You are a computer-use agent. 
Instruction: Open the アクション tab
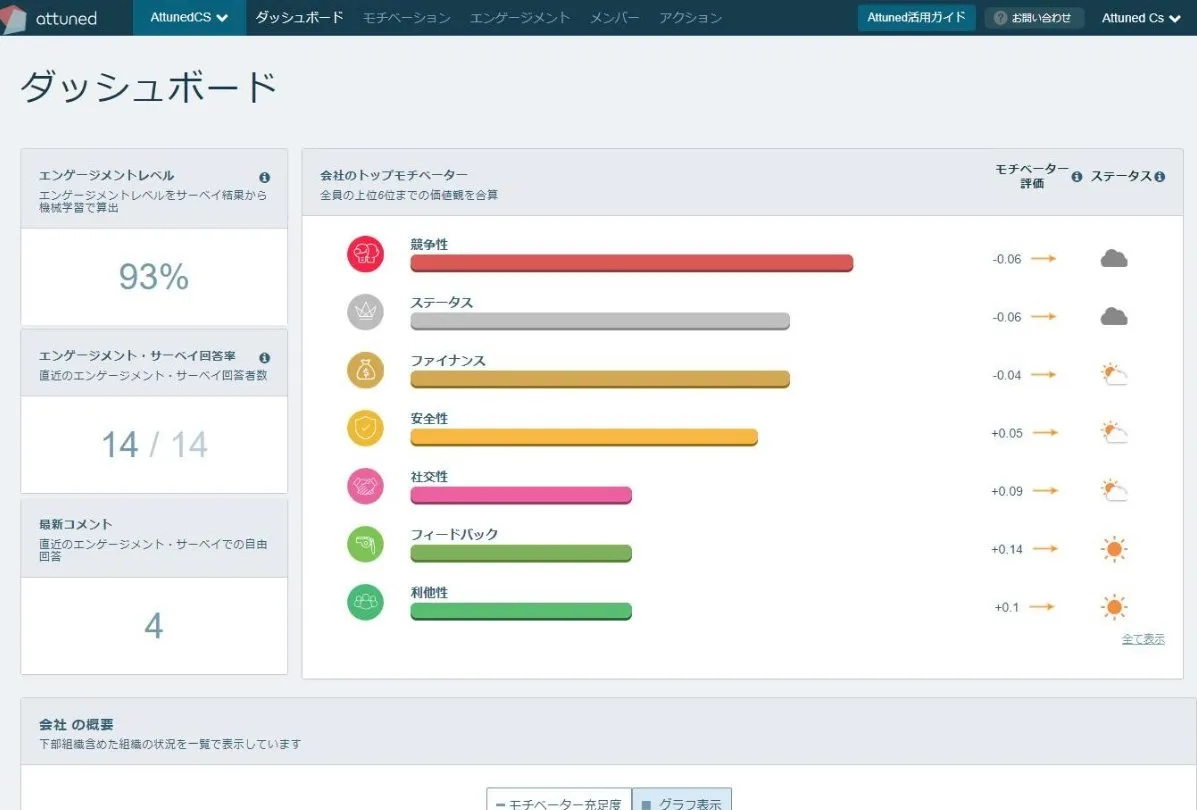click(690, 17)
